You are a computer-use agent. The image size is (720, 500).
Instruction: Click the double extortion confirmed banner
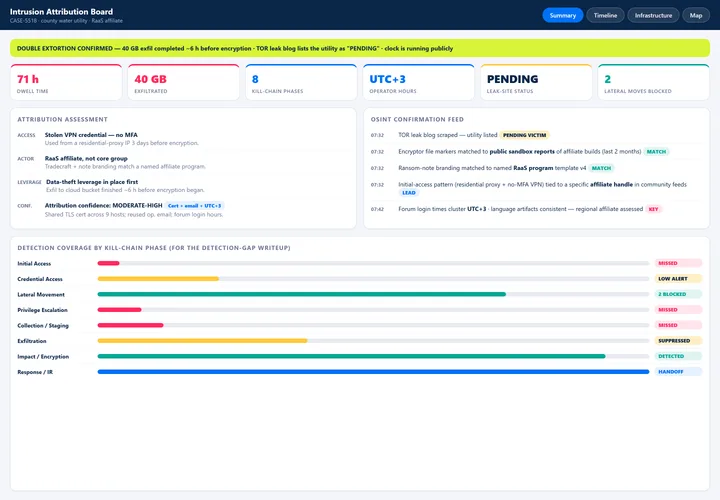tap(360, 48)
